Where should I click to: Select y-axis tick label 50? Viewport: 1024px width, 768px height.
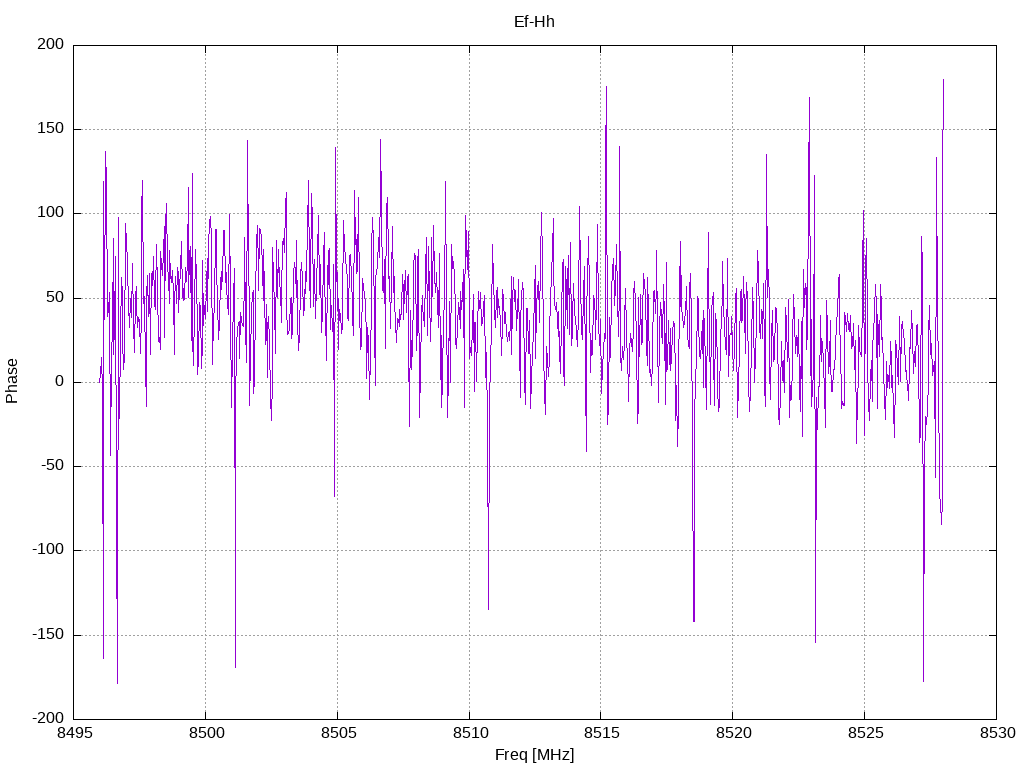click(x=56, y=297)
